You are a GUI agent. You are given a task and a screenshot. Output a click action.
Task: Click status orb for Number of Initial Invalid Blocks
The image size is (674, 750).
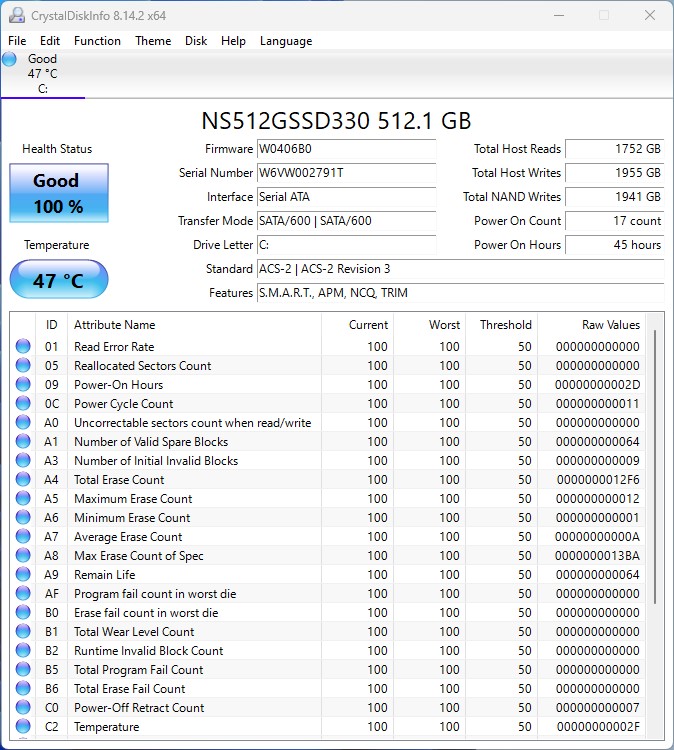coord(23,460)
